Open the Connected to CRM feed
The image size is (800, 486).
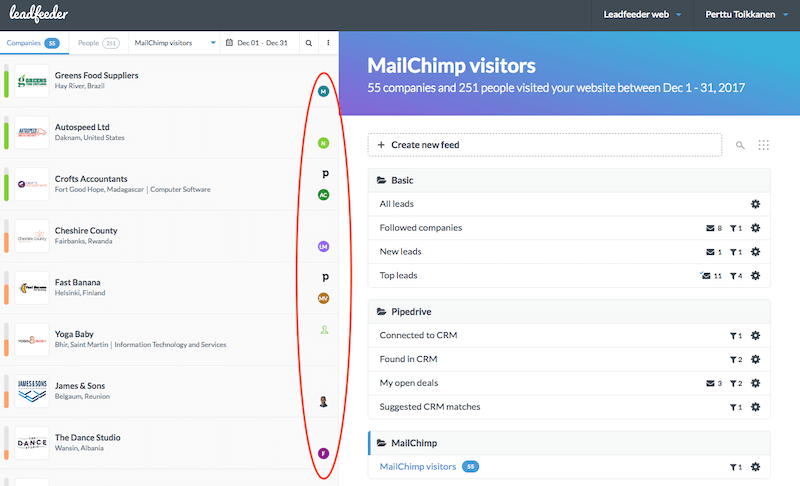point(418,335)
